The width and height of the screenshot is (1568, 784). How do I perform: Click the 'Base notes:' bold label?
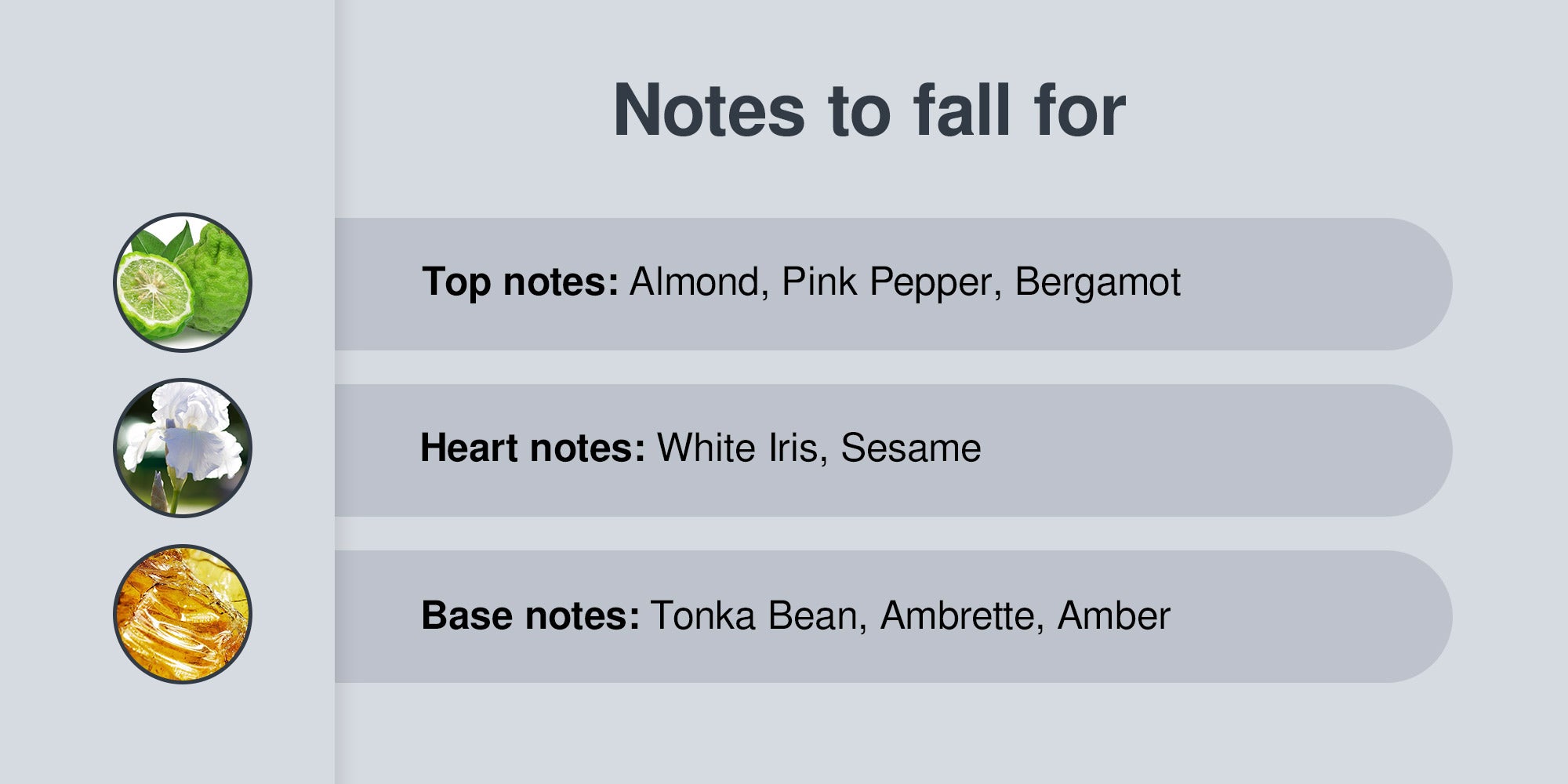pyautogui.click(x=531, y=615)
